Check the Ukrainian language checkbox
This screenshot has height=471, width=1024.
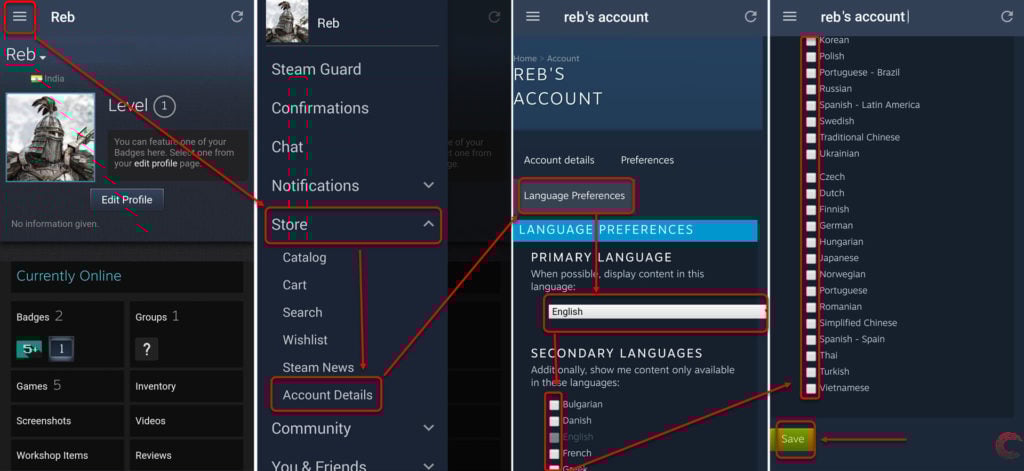[x=810, y=154]
